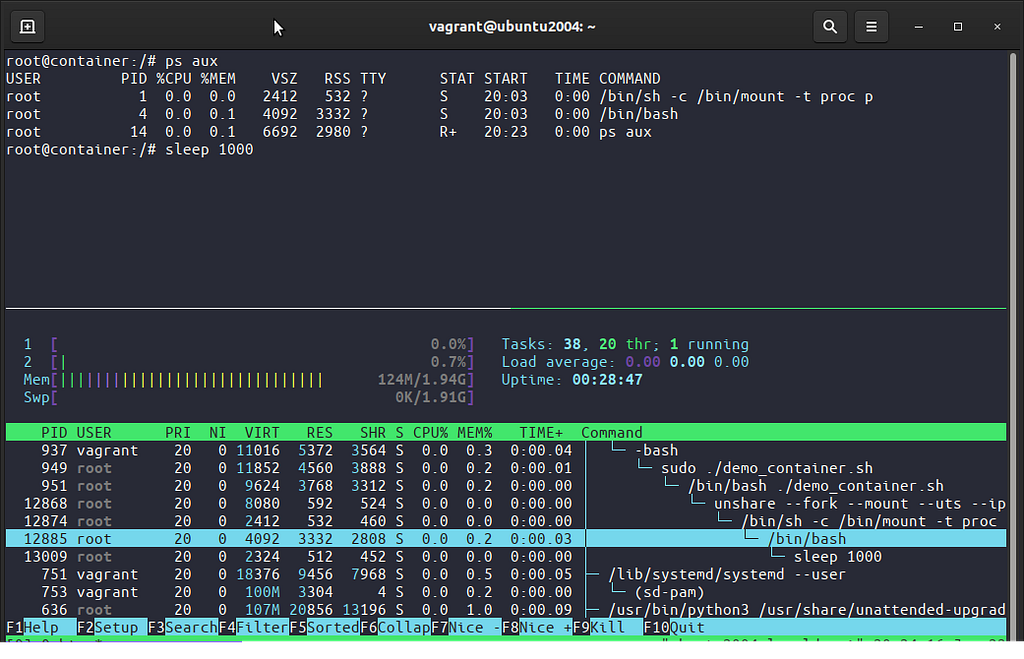This screenshot has height=659, width=1024.
Task: Open a new terminal tab
Action: click(27, 27)
